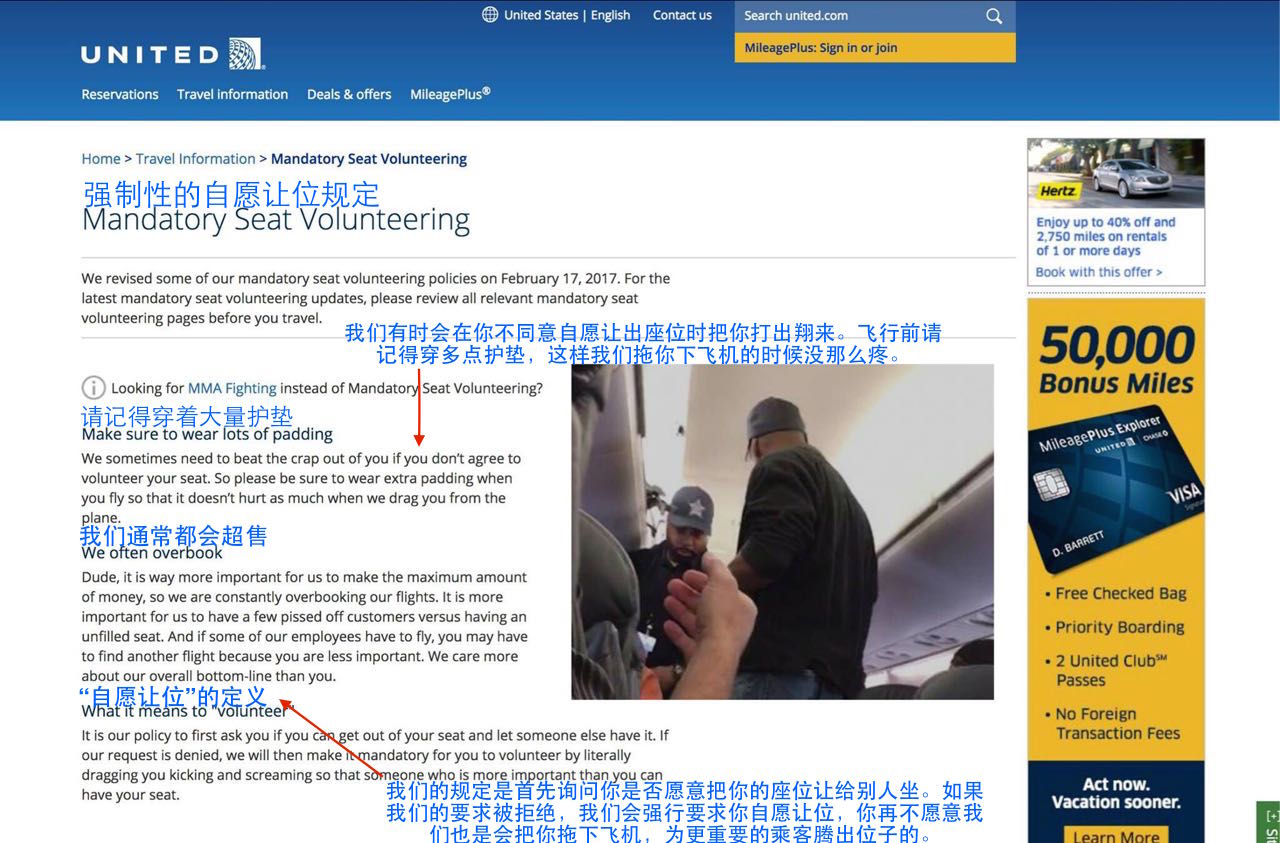The image size is (1280, 843).
Task: Open the MileagePlus menu
Action: pos(450,94)
